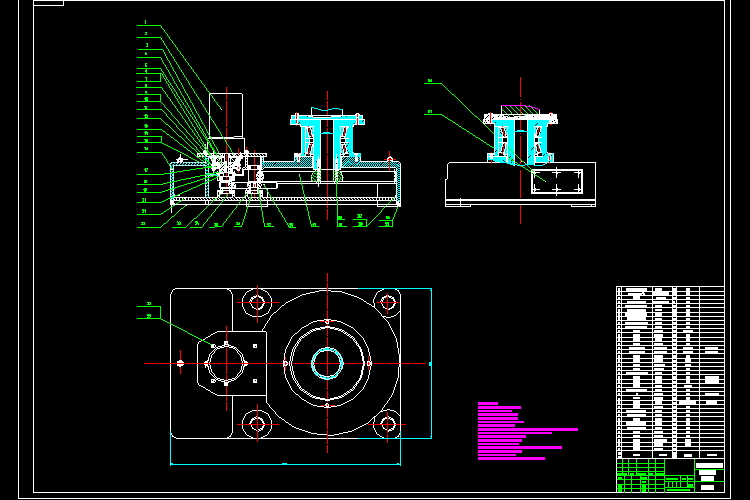Click balloon number 1 heading the leader list
Screen dimensions: 750x500
(145, 22)
